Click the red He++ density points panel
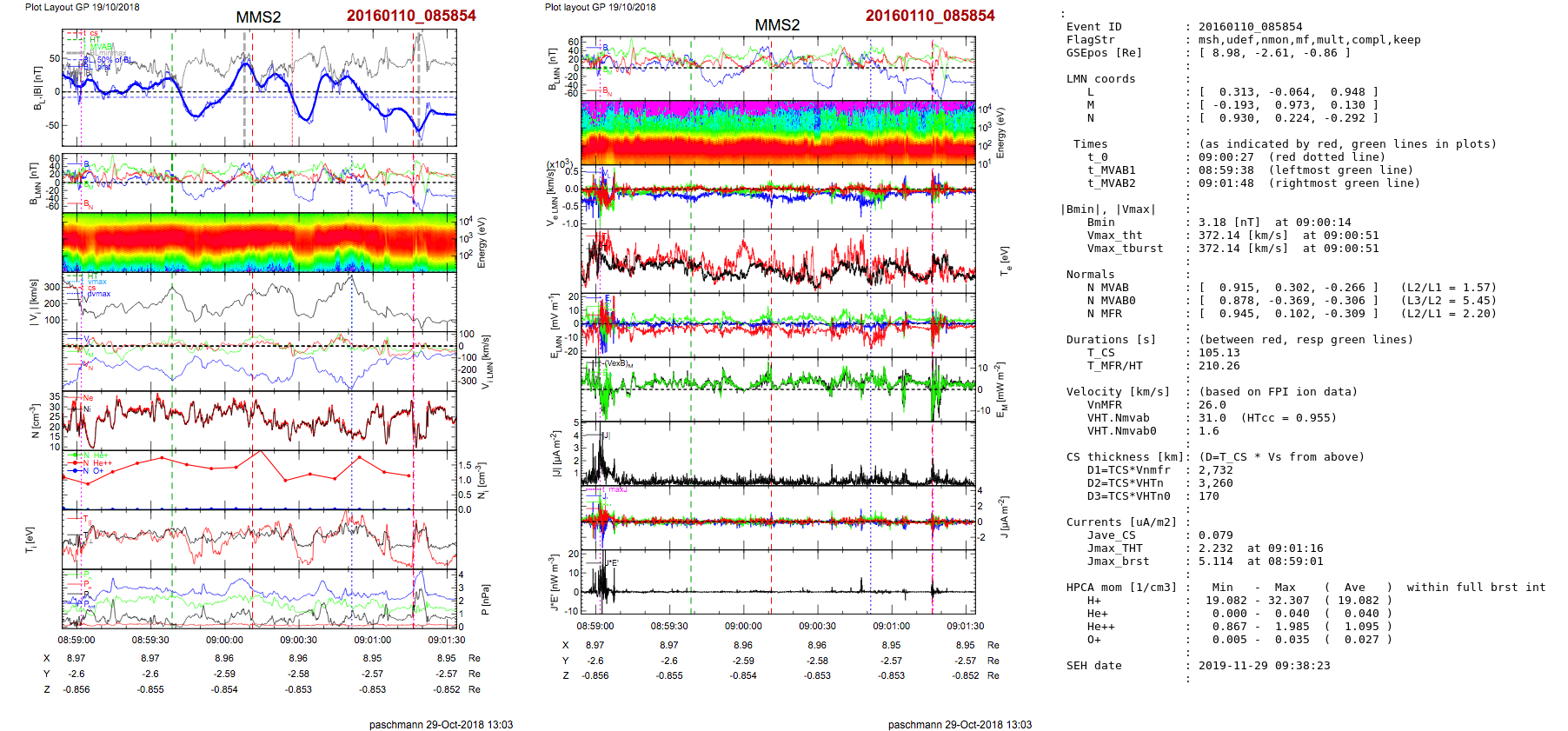The image size is (1568, 731). tap(259, 479)
